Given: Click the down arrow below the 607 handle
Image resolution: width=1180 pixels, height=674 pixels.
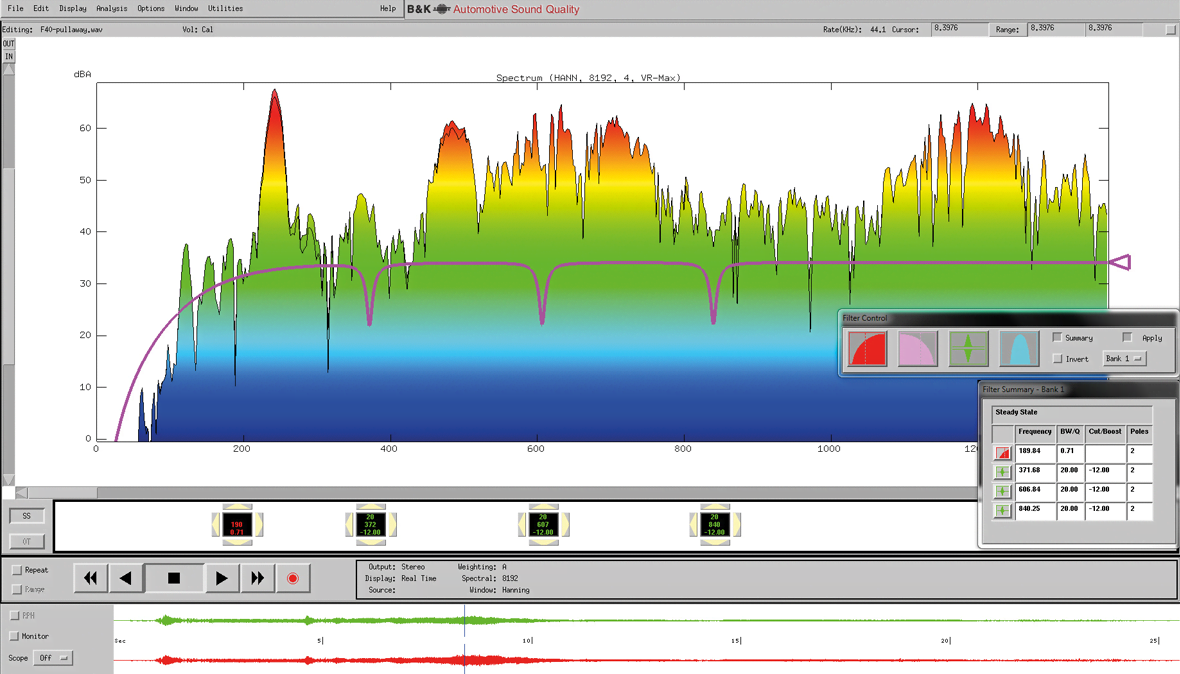Looking at the screenshot, I should point(543,541).
